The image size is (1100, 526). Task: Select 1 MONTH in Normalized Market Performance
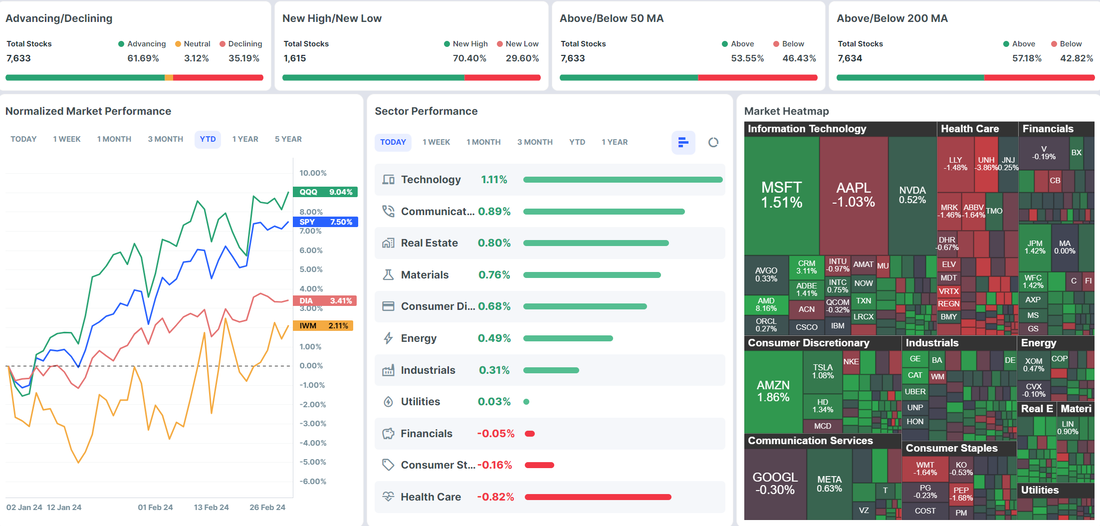[114, 140]
